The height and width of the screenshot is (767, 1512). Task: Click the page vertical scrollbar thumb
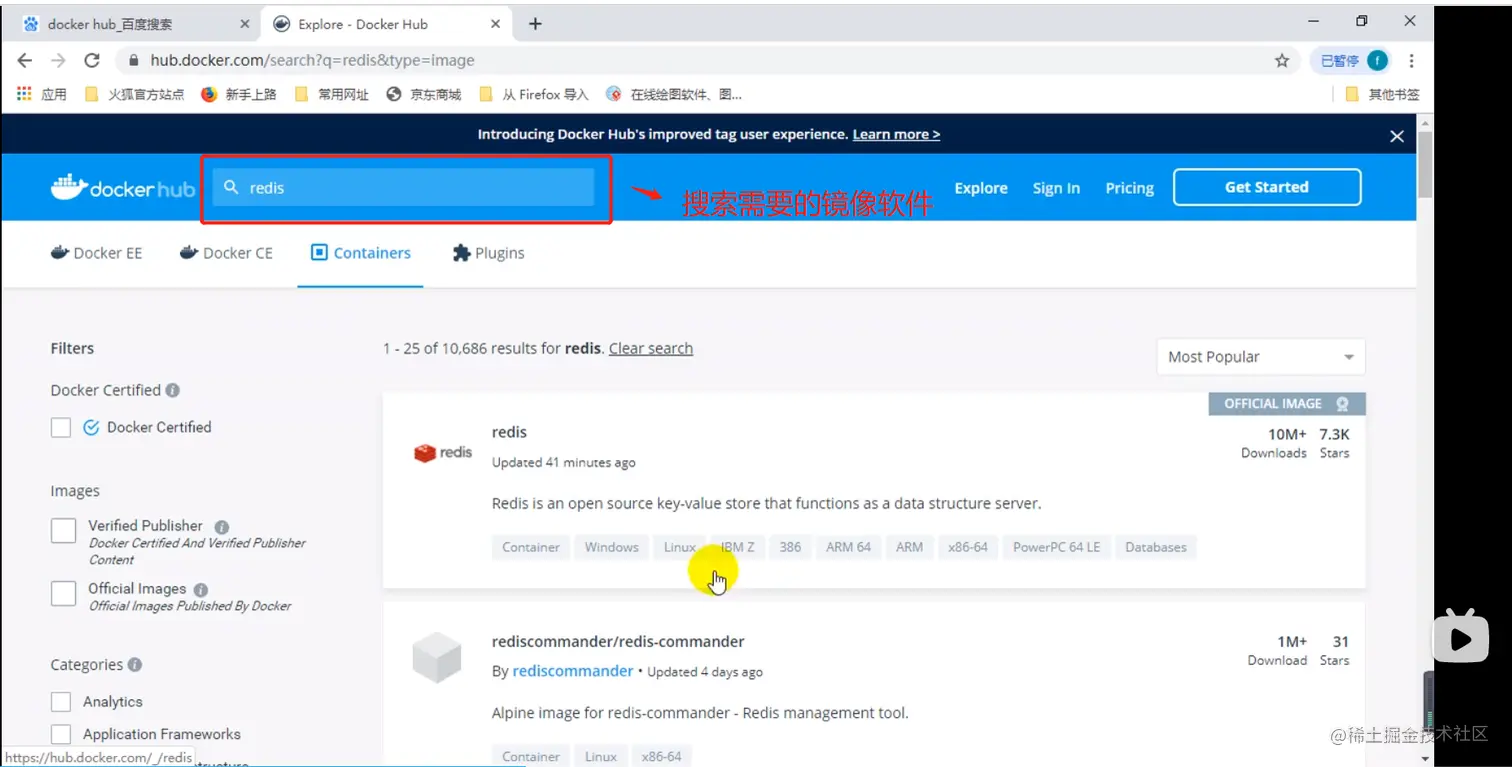(x=1424, y=165)
